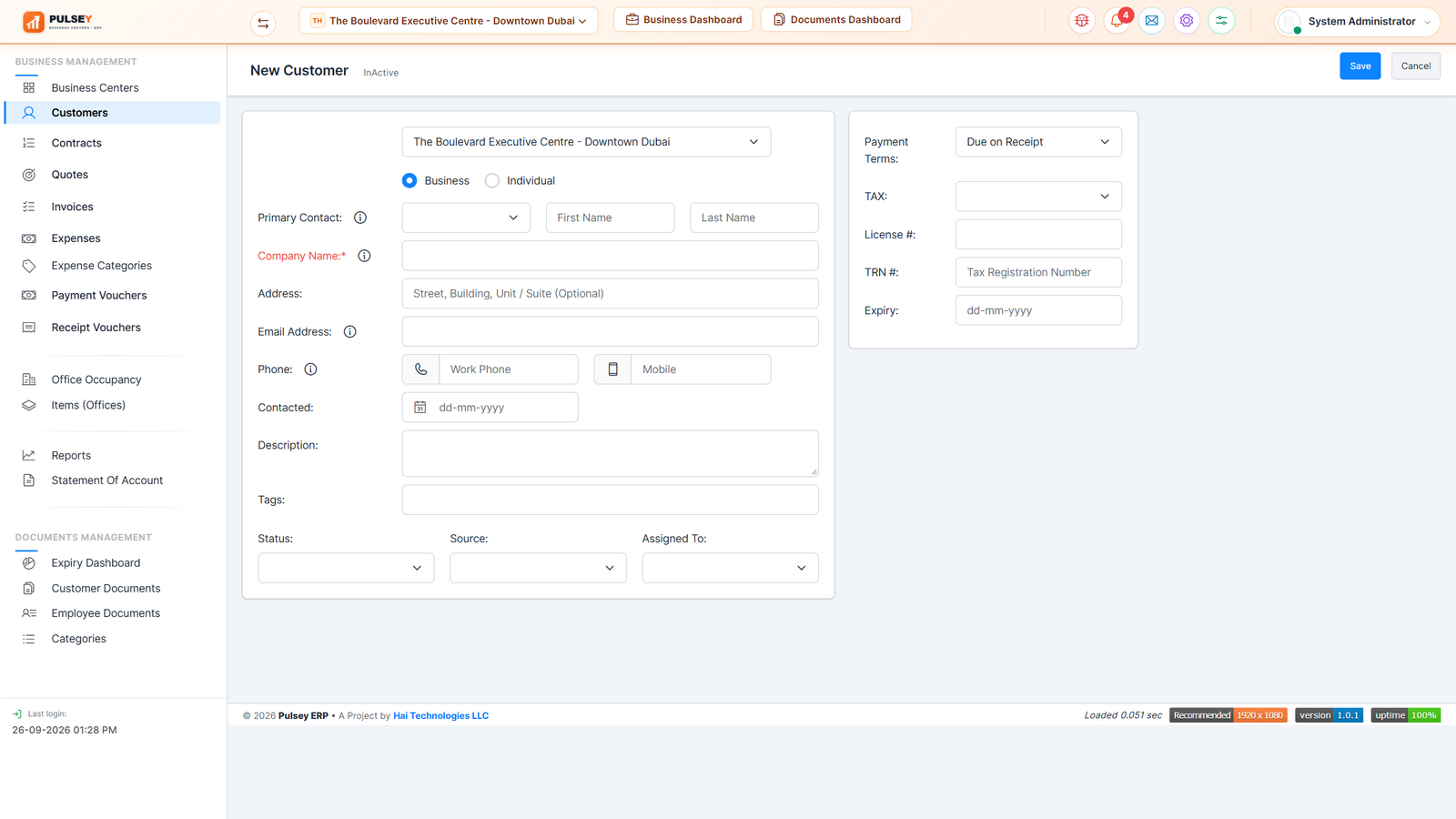Viewport: 1456px width, 819px height.
Task: Select the Individual radio button
Action: coord(492,180)
